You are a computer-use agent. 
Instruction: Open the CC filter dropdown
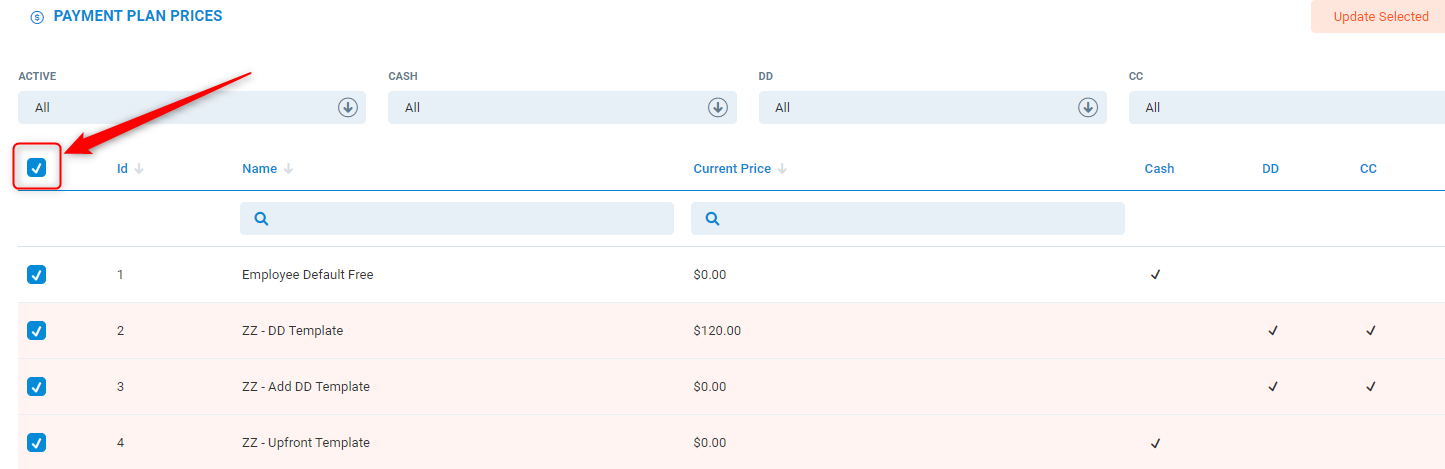point(1286,108)
